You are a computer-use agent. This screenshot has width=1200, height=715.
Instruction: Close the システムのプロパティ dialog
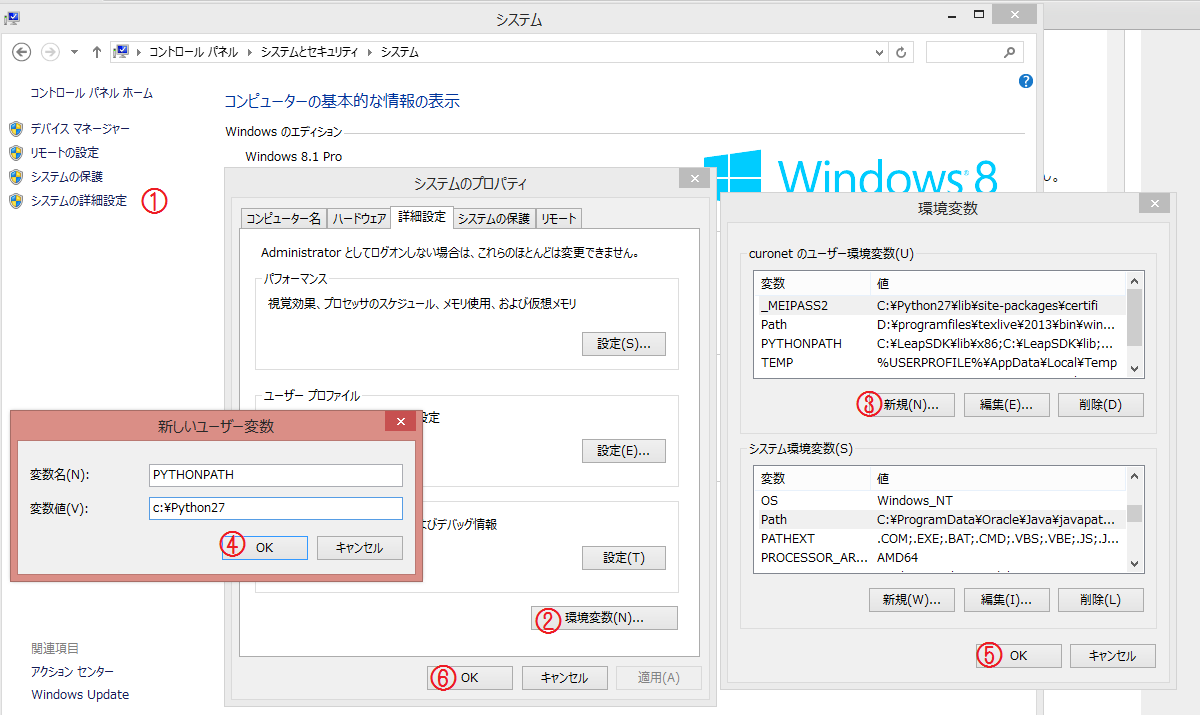click(694, 178)
